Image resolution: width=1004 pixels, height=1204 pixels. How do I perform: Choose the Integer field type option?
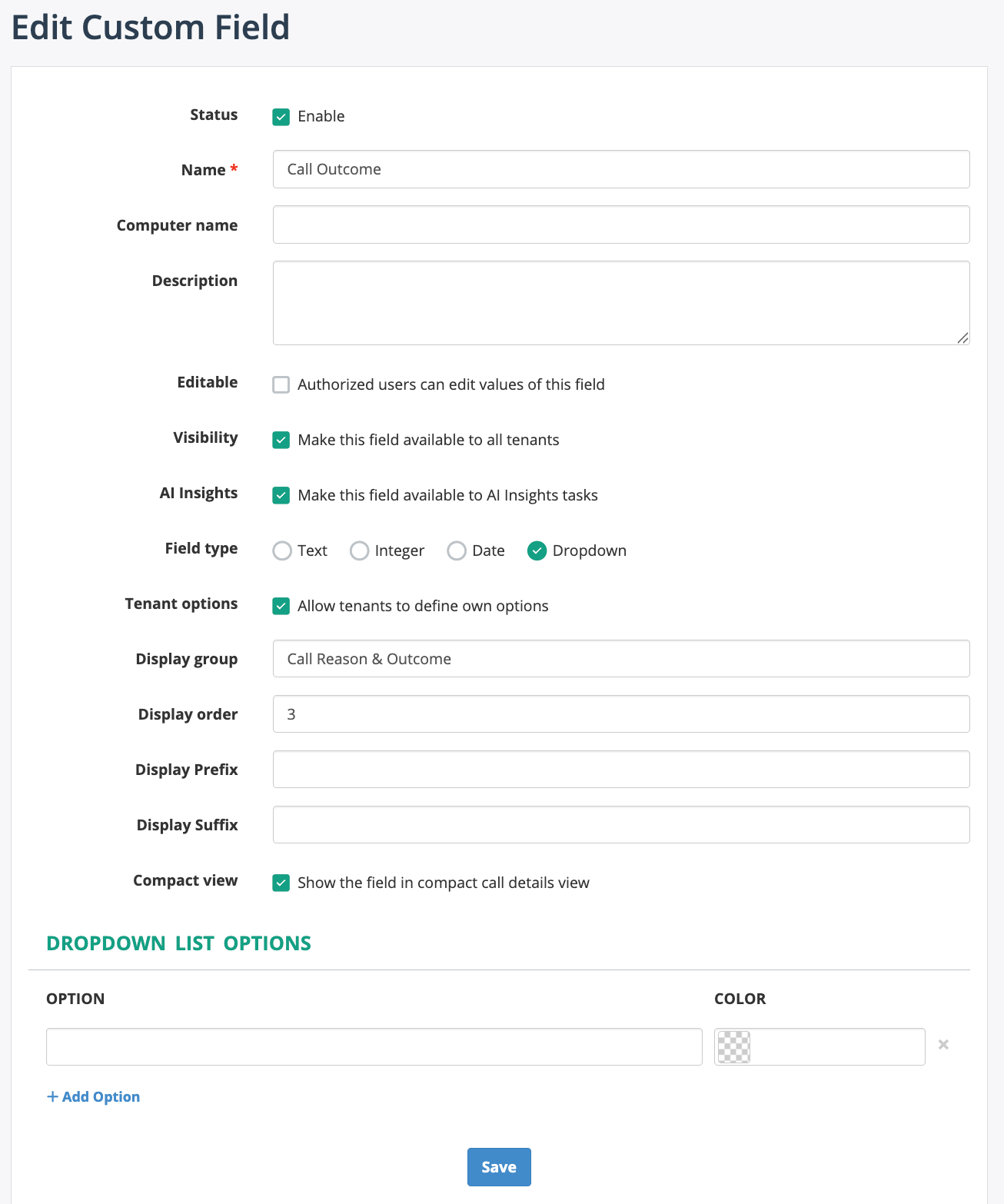tap(359, 550)
